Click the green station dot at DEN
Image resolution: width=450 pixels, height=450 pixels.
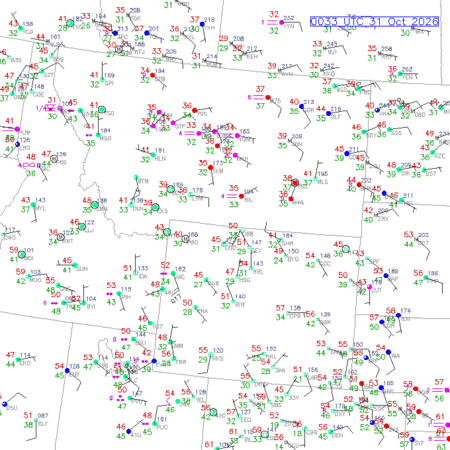point(330,432)
